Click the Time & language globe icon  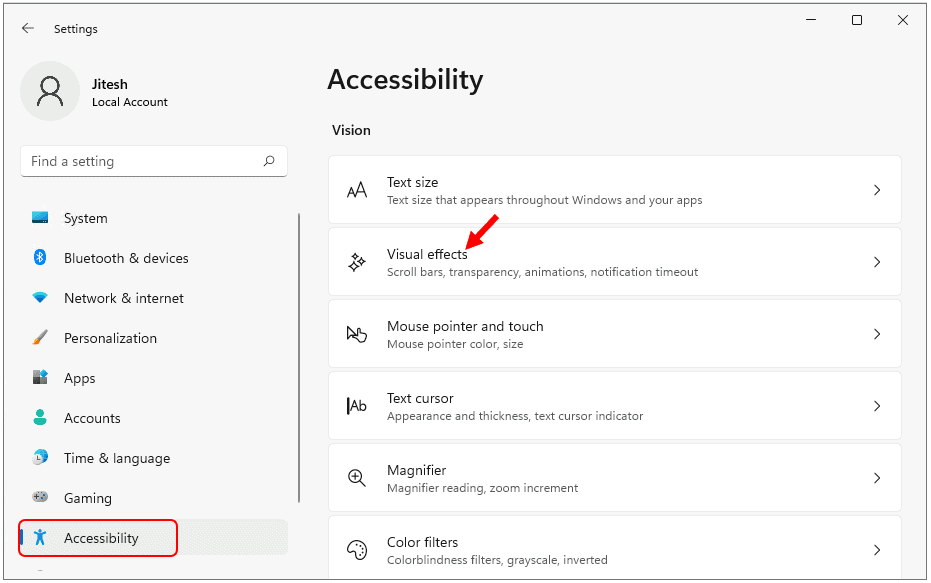click(x=40, y=457)
